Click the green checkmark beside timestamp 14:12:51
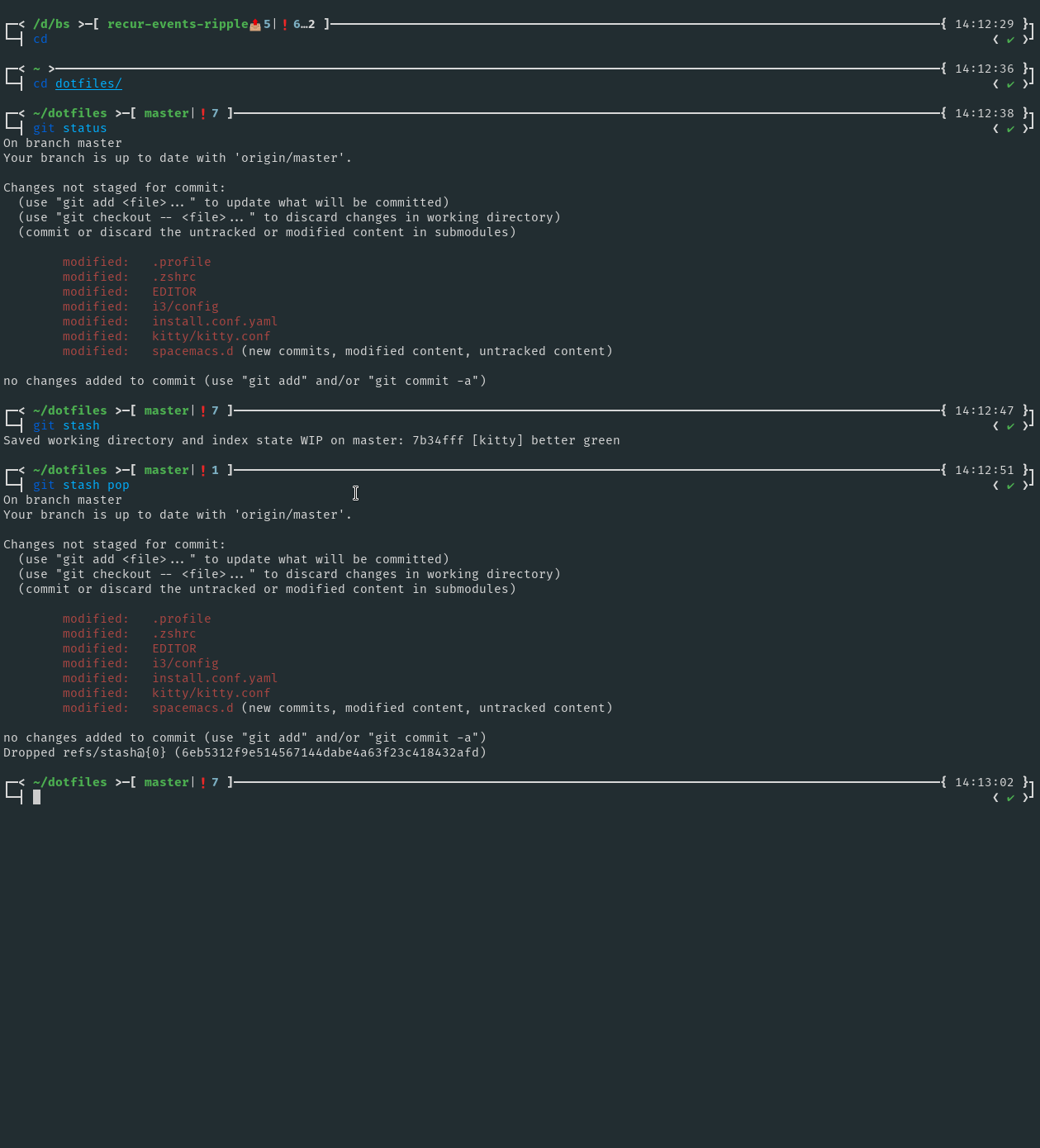Viewport: 1040px width, 1148px height. tap(1010, 486)
